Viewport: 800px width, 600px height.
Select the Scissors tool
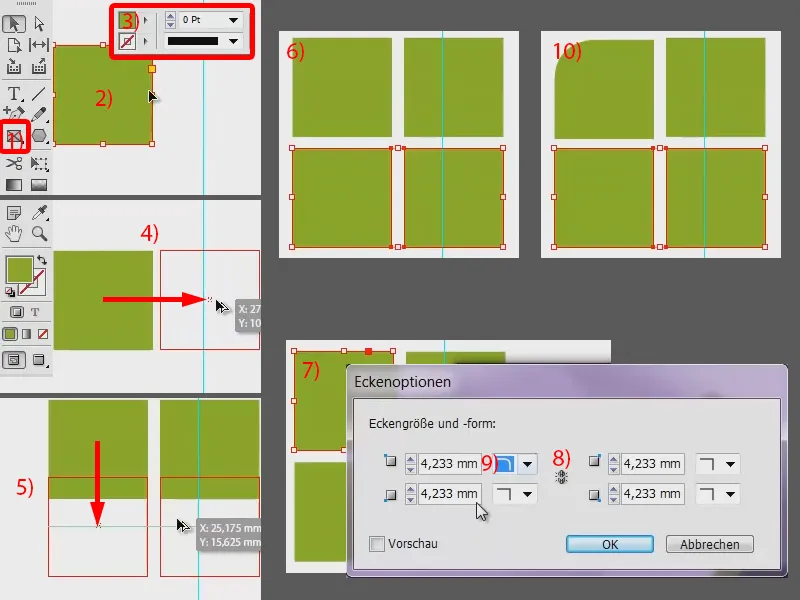tap(14, 163)
